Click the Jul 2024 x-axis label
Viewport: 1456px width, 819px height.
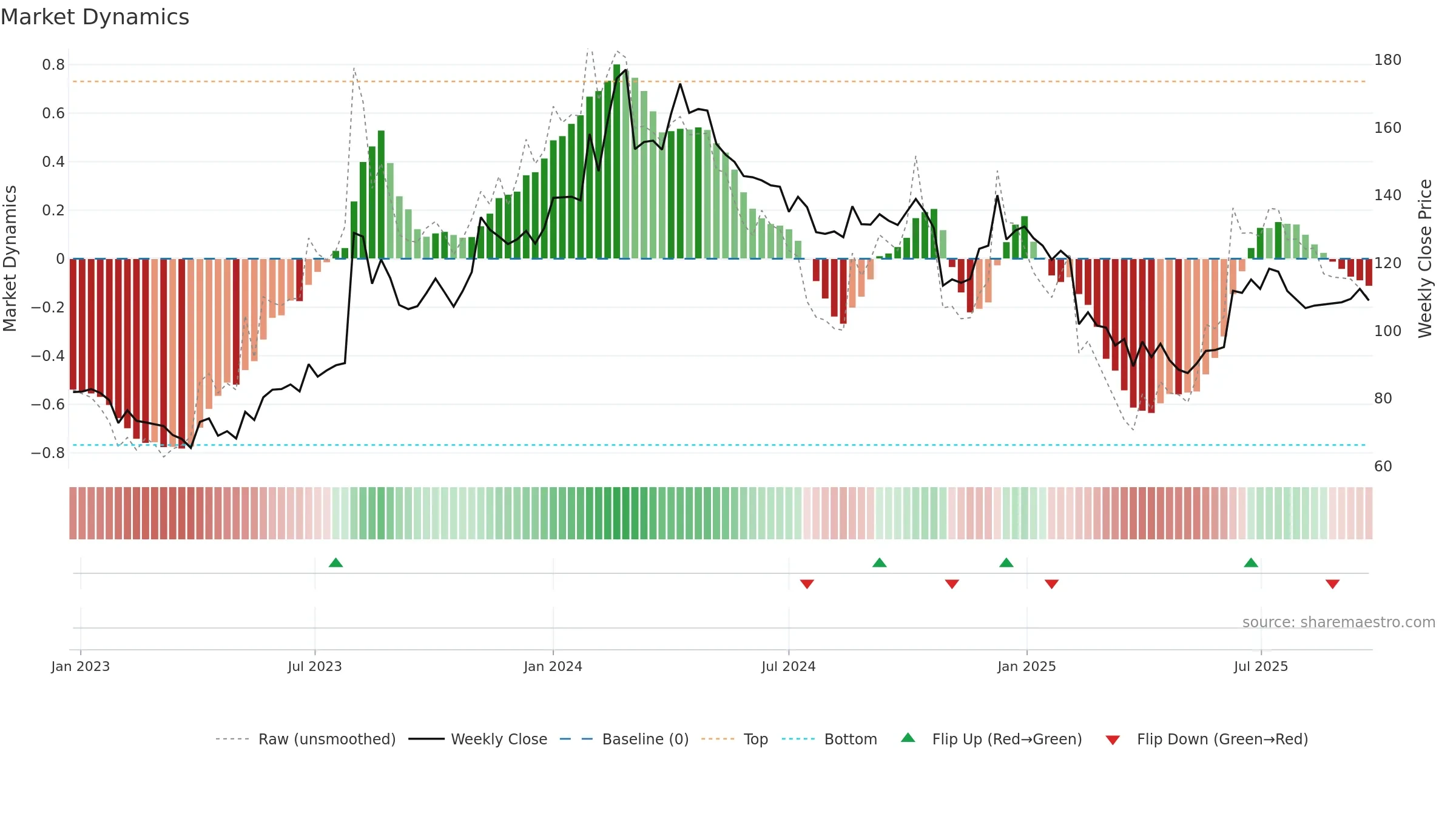point(789,666)
